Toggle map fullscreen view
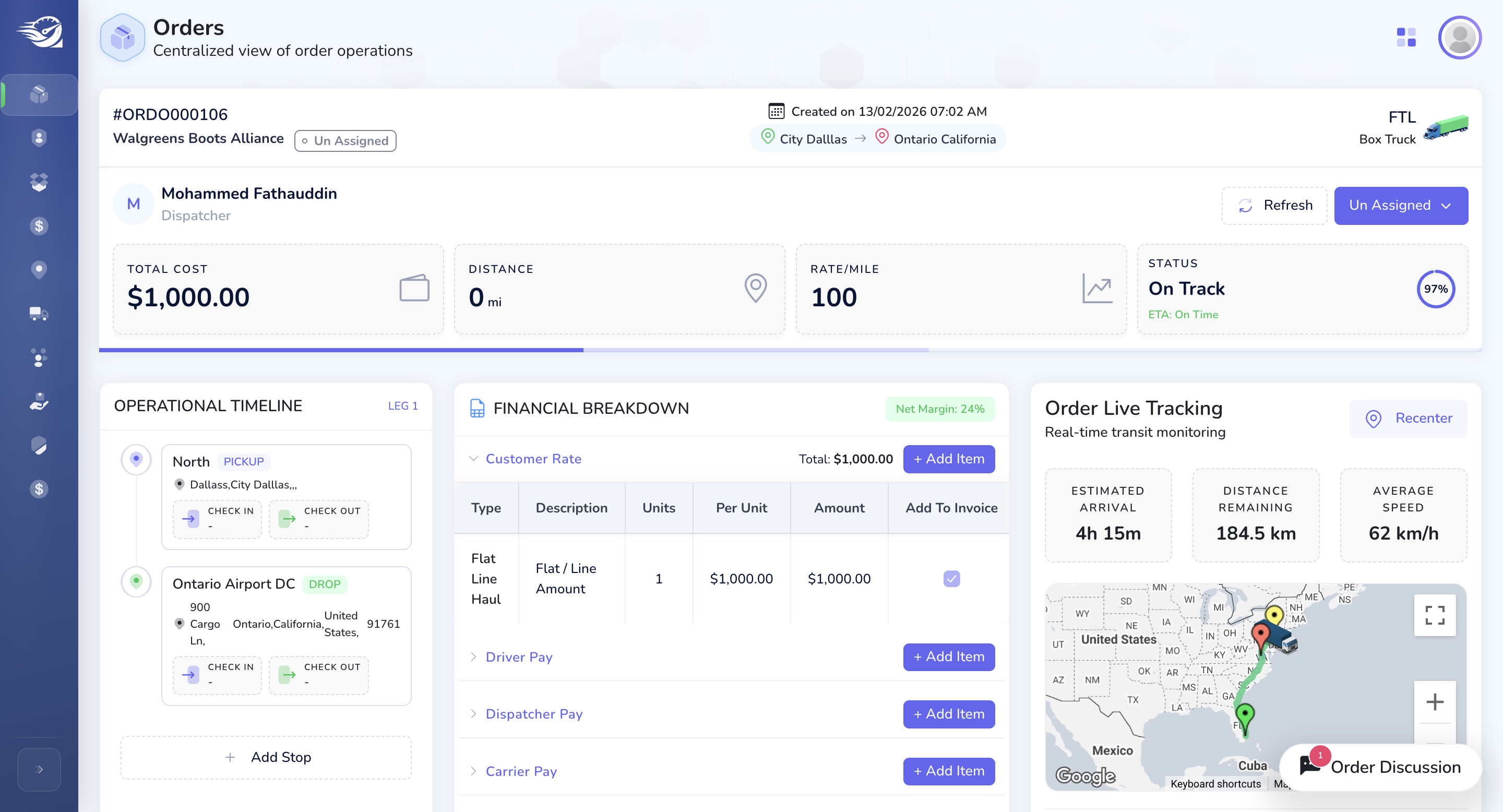The image size is (1503, 812). [x=1435, y=615]
